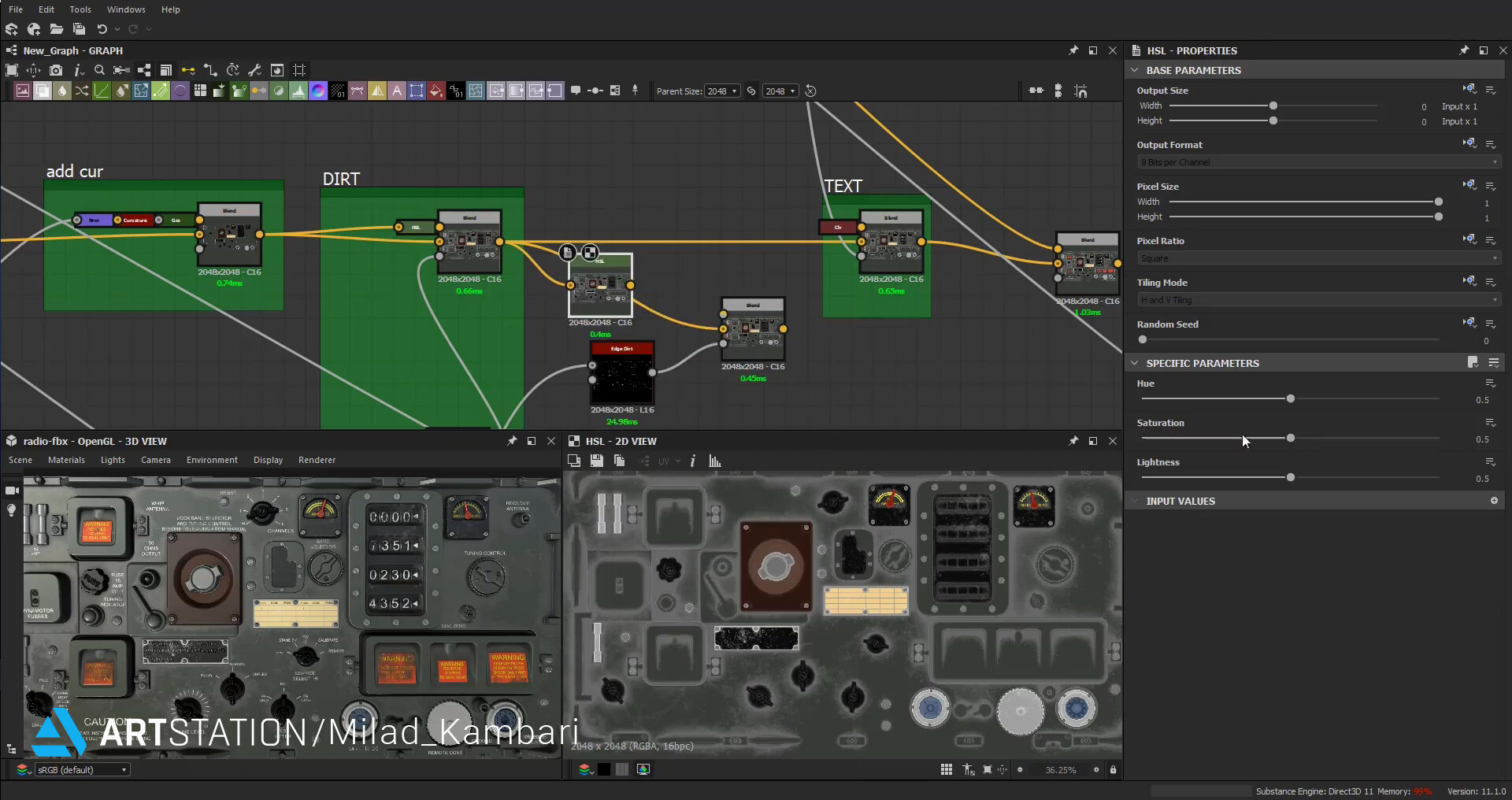Image resolution: width=1512 pixels, height=800 pixels.
Task: Expand the Input Values section
Action: coord(1135,501)
